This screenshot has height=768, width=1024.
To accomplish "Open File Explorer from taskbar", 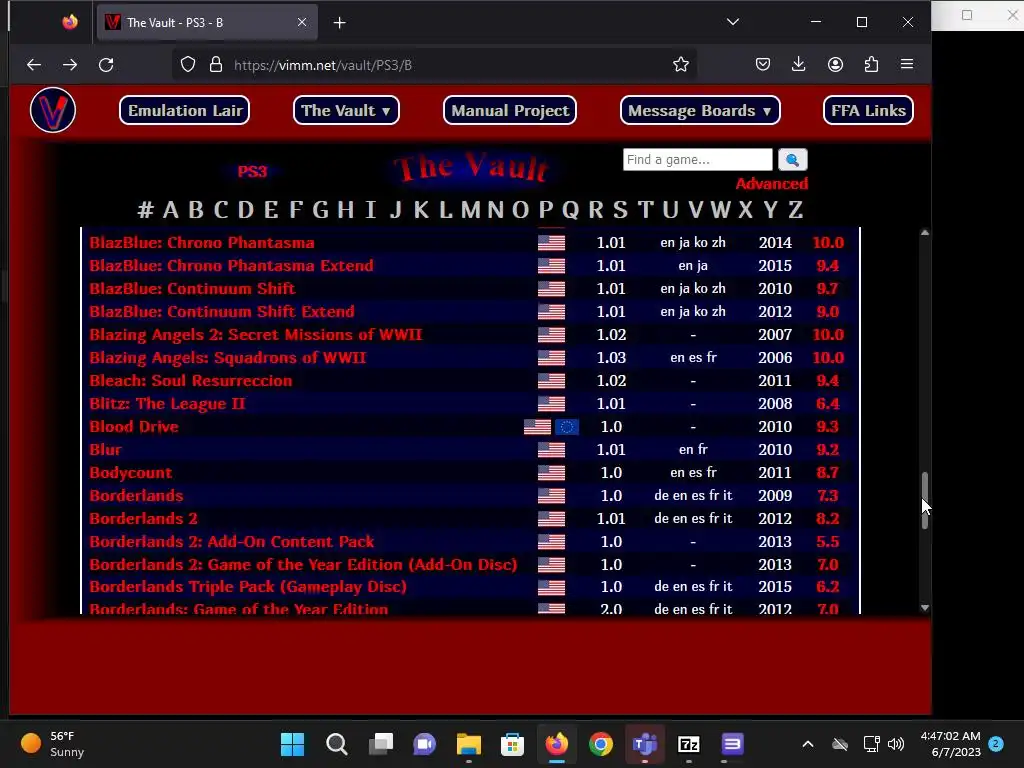I will [469, 744].
